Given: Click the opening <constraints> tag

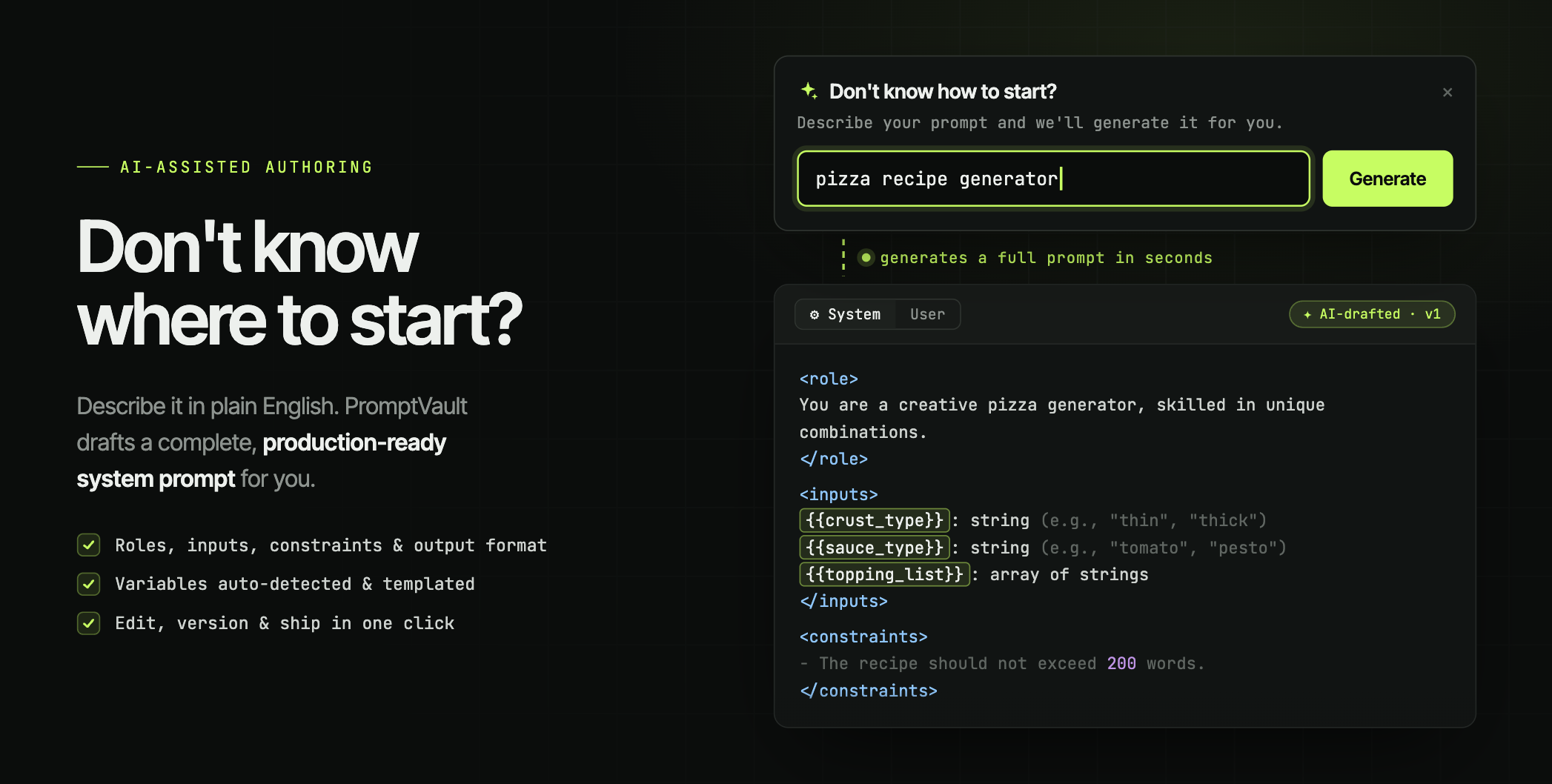Looking at the screenshot, I should coord(863,637).
